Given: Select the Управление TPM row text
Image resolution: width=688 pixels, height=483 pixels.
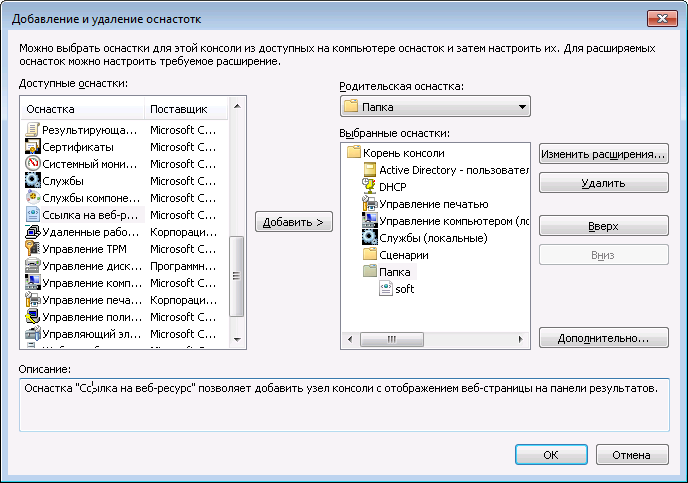Looking at the screenshot, I should (x=84, y=249).
